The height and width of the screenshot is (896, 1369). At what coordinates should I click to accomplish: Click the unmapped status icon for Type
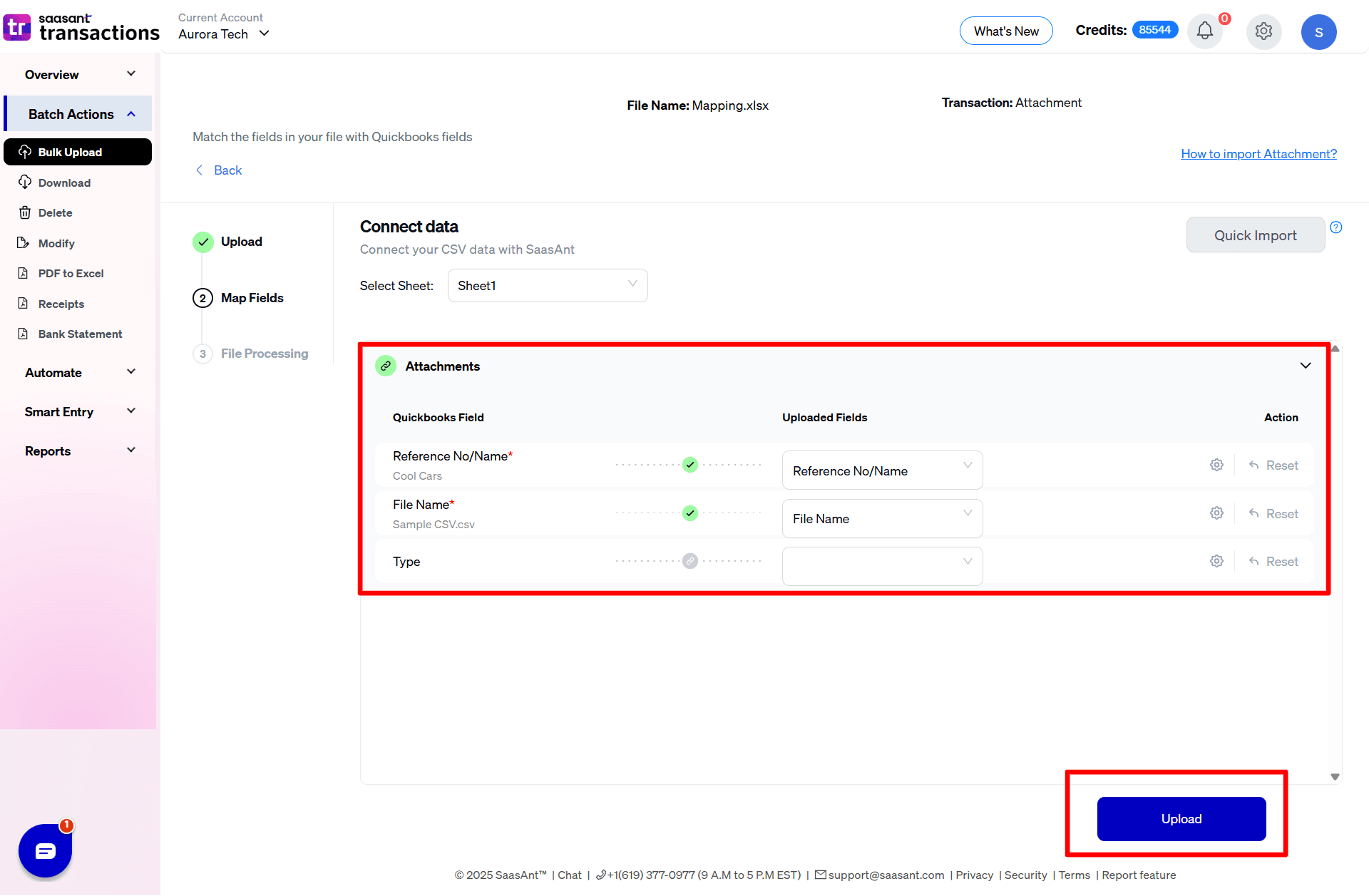tap(689, 561)
